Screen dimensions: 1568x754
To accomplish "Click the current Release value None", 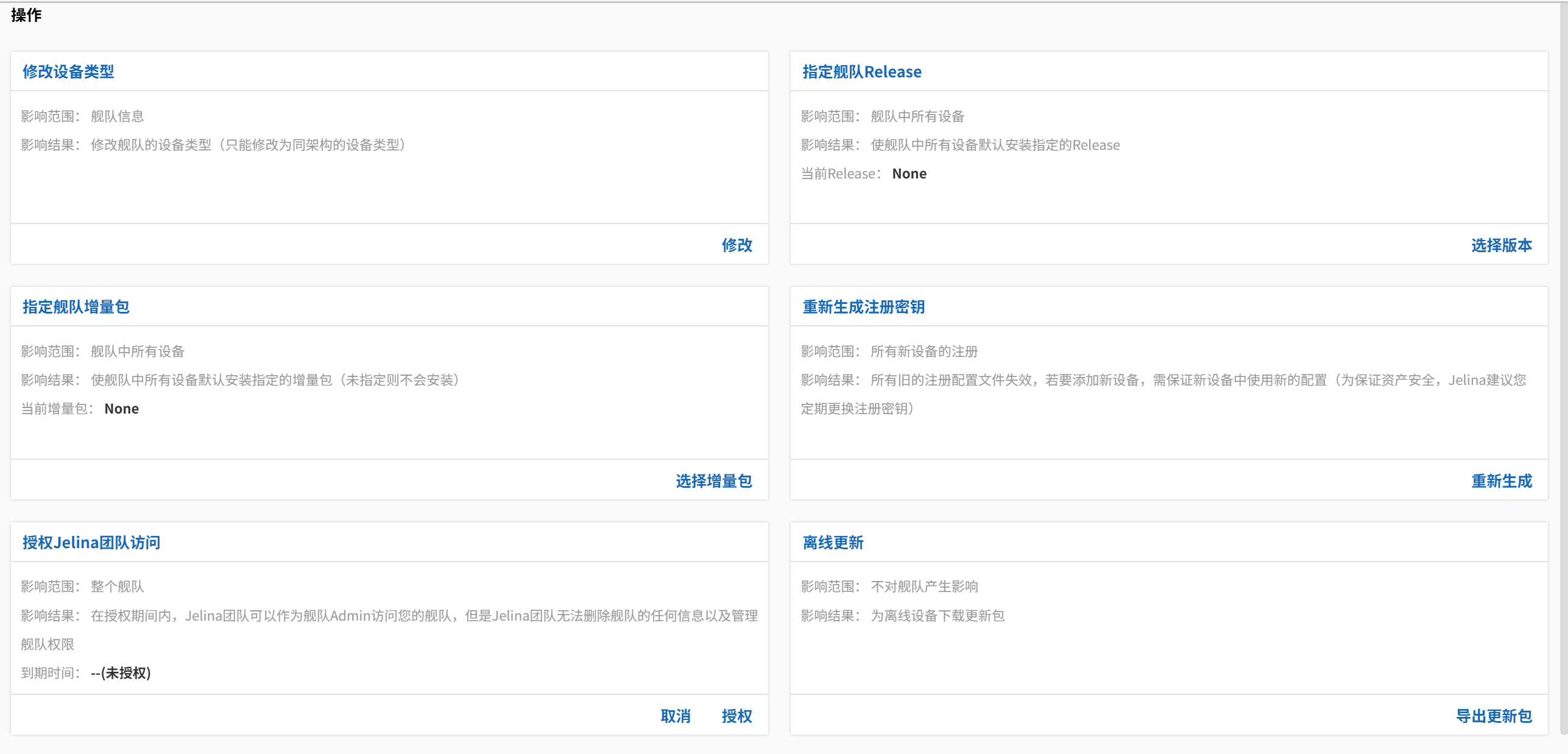I will (909, 174).
